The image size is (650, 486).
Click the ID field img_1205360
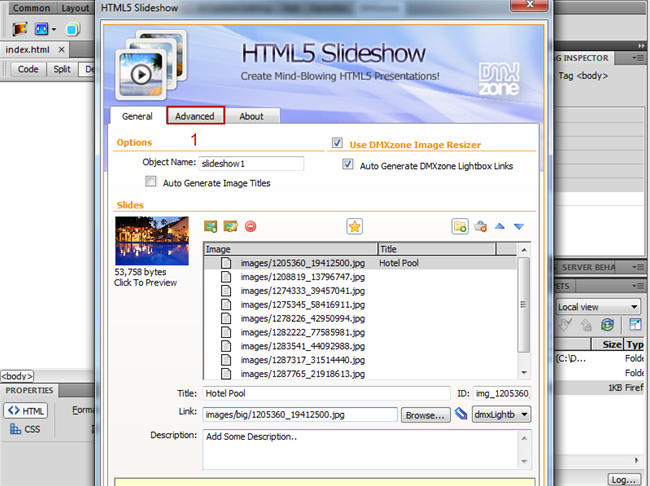point(502,393)
